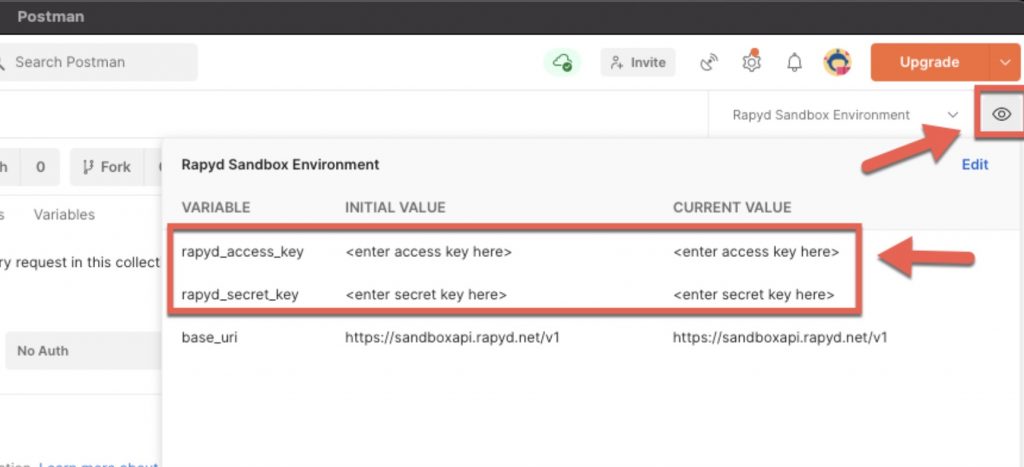This screenshot has height=467, width=1024.
Task: Open the notifications bell
Action: 794,62
